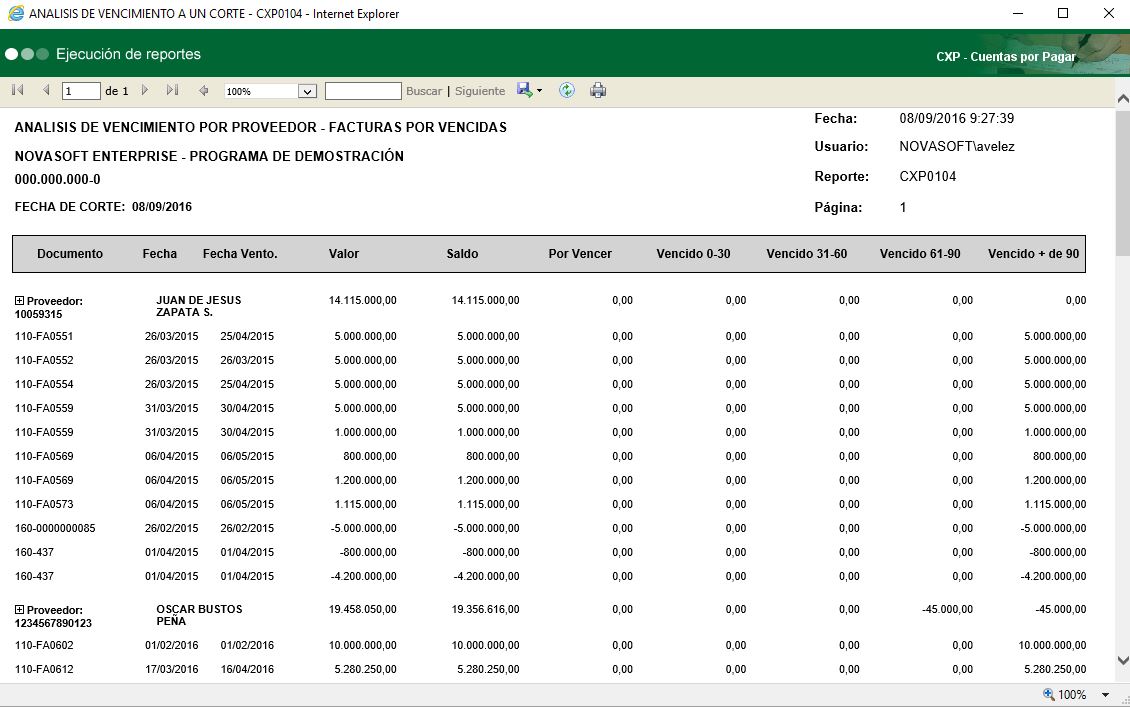
Task: Open browser zoom level menu in status bar
Action: click(x=1105, y=695)
